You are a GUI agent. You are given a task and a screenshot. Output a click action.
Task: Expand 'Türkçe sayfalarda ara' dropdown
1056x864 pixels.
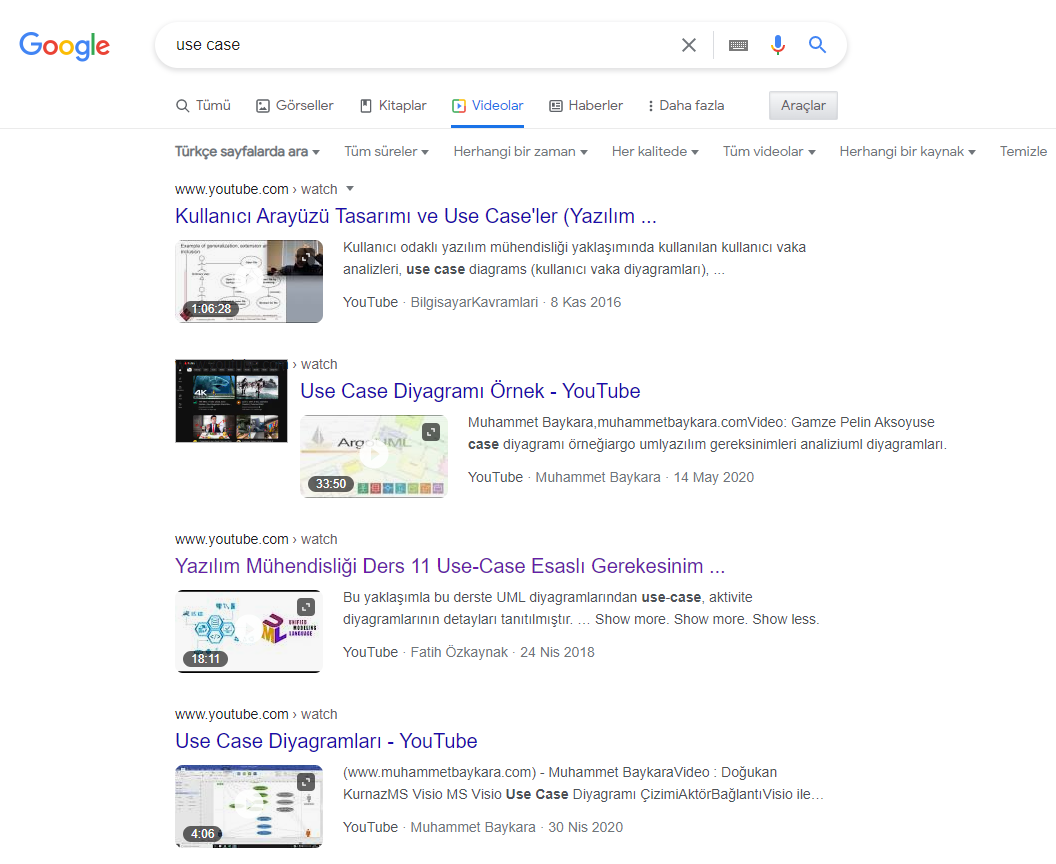tap(247, 152)
